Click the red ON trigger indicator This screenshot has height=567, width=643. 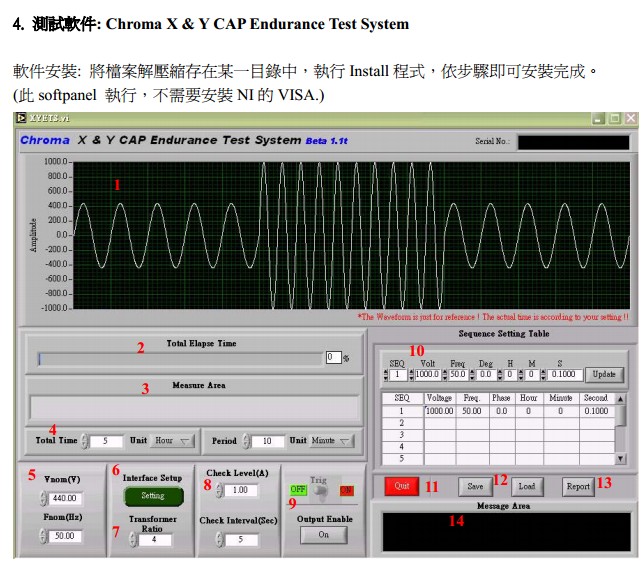[x=347, y=490]
